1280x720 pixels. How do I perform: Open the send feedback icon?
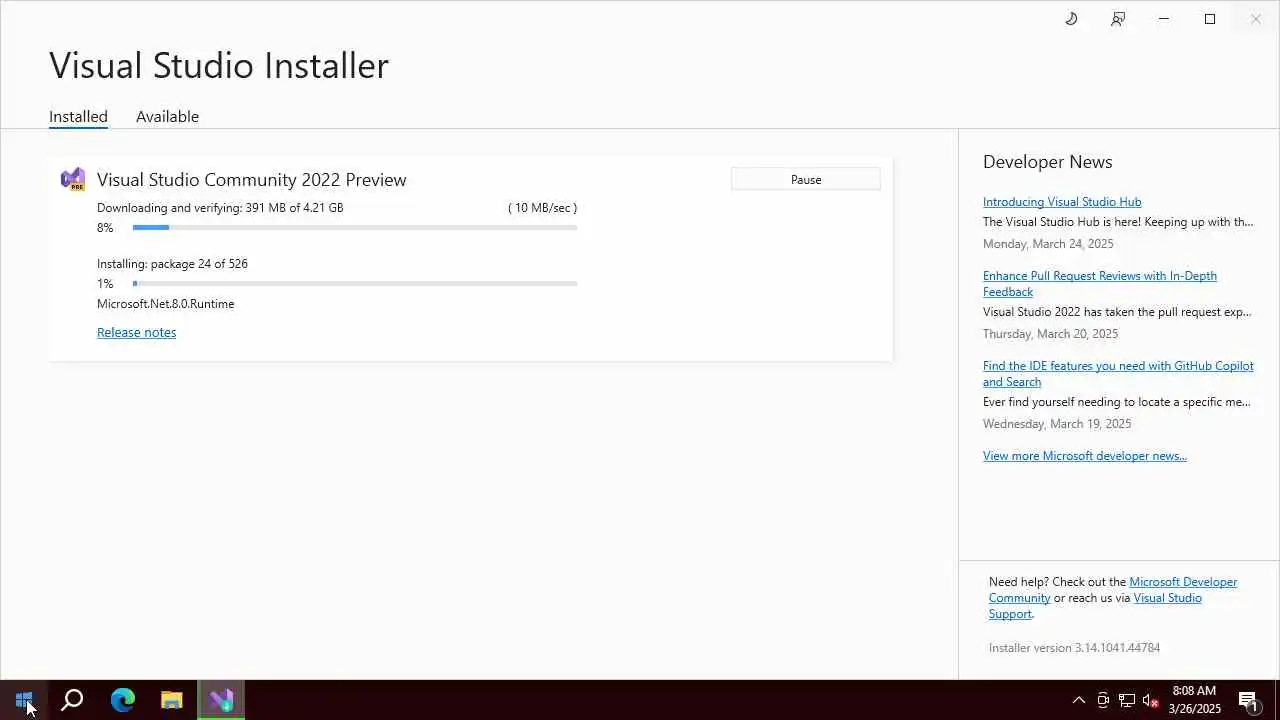(x=1118, y=19)
